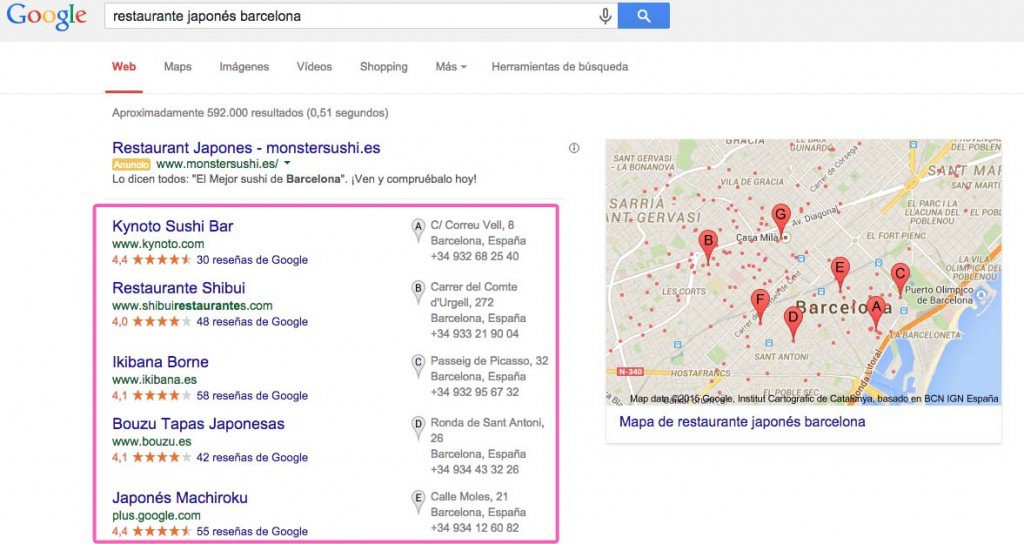Select map pin A near Barceloneta
The width and height of the screenshot is (1024, 544).
[x=875, y=312]
